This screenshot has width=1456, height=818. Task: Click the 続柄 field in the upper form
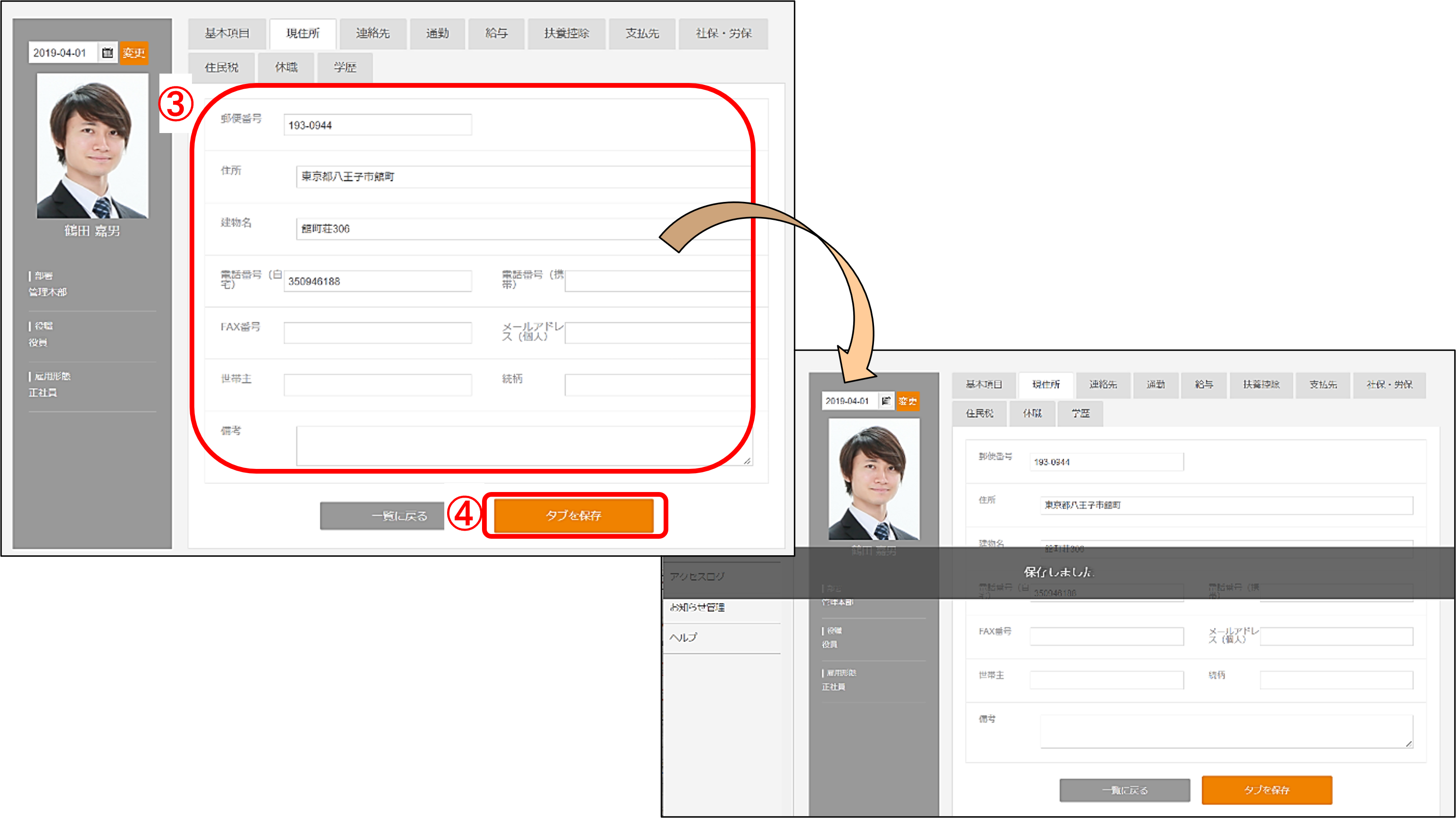pyautogui.click(x=658, y=385)
